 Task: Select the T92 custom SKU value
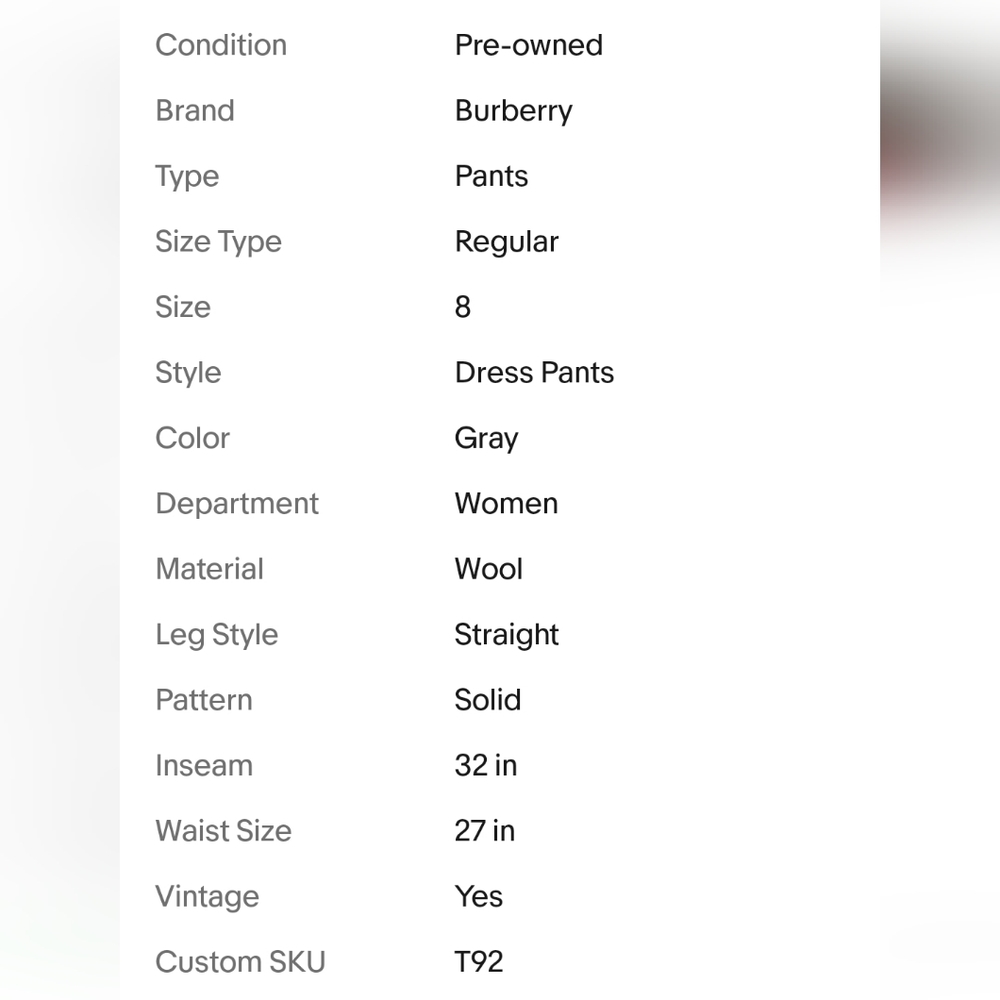click(x=479, y=962)
